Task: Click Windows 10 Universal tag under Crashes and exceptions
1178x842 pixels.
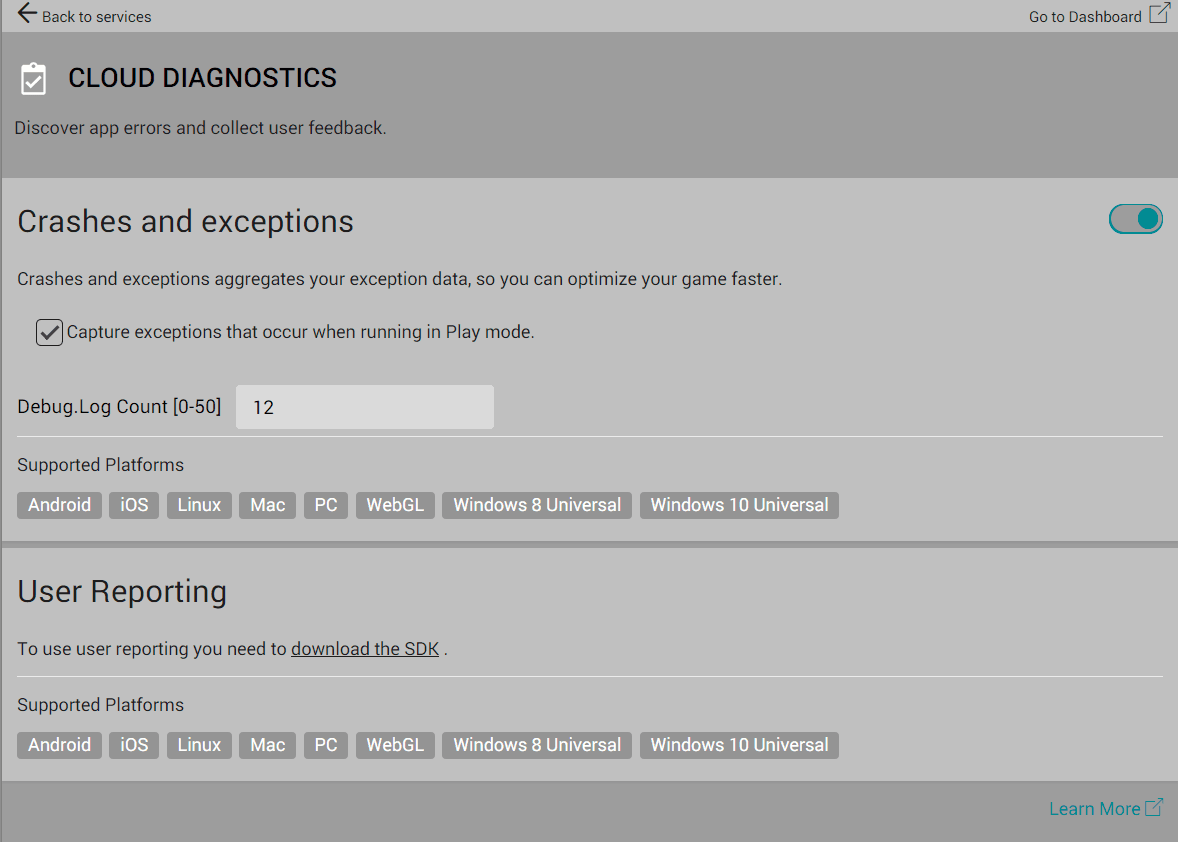Action: (x=739, y=505)
